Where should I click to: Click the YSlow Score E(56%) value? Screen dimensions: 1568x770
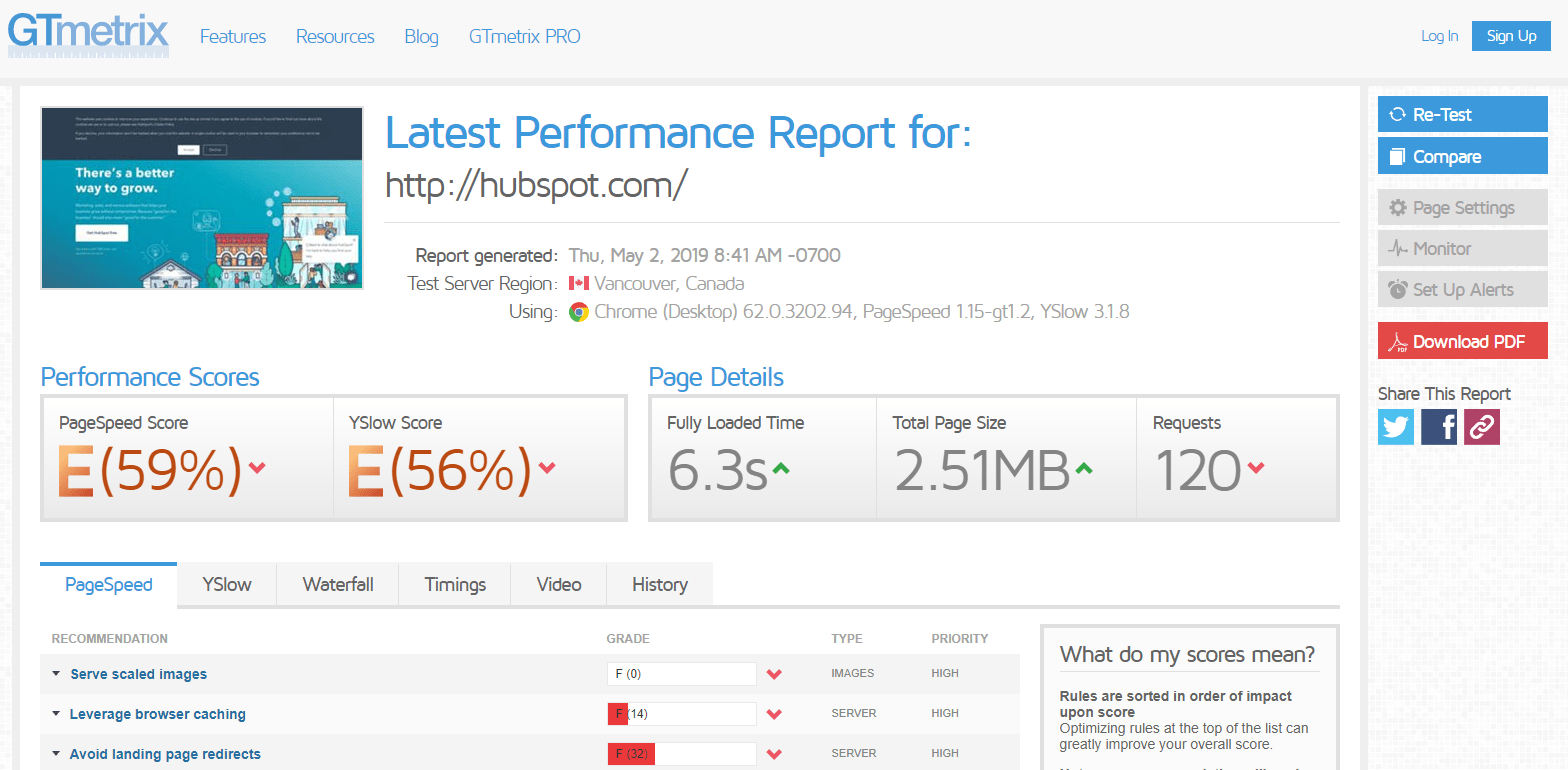point(441,470)
